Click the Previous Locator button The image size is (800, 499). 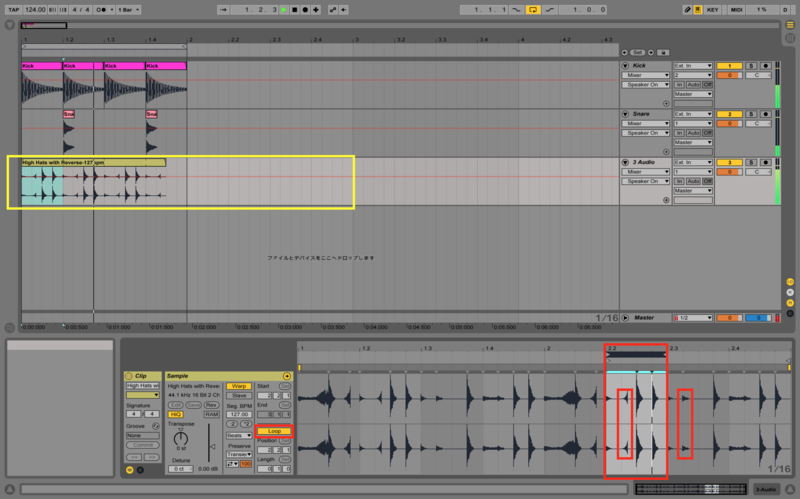pos(624,53)
